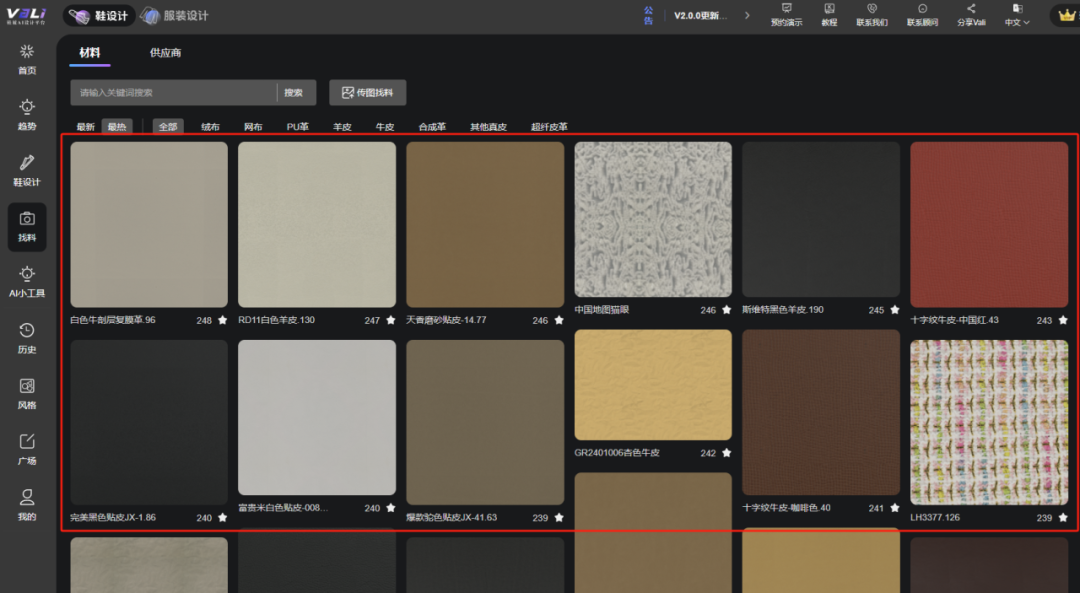Filter materials by 绒布
This screenshot has height=593, width=1080.
pyautogui.click(x=210, y=127)
